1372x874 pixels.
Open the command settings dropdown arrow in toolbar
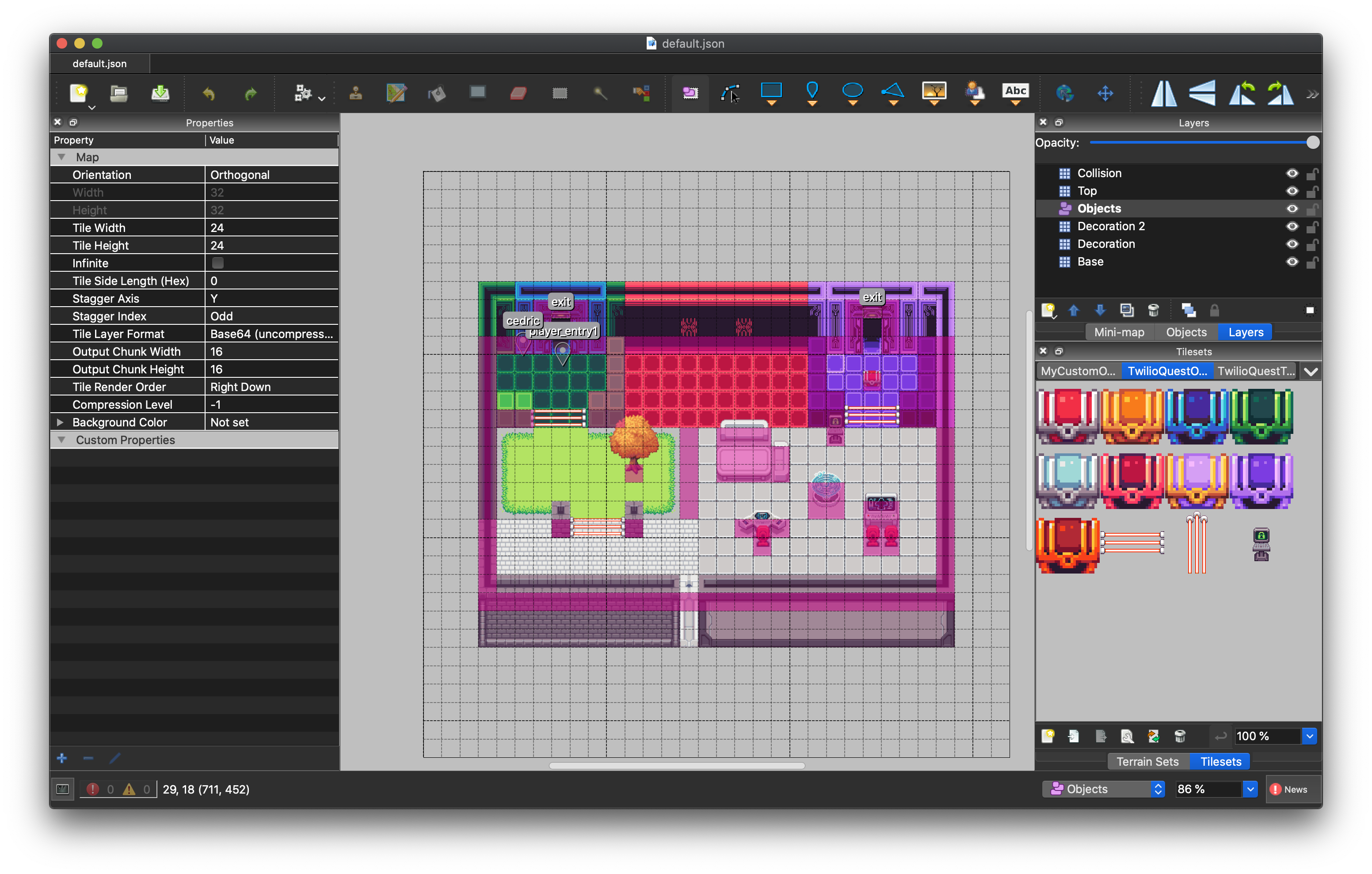point(322,99)
